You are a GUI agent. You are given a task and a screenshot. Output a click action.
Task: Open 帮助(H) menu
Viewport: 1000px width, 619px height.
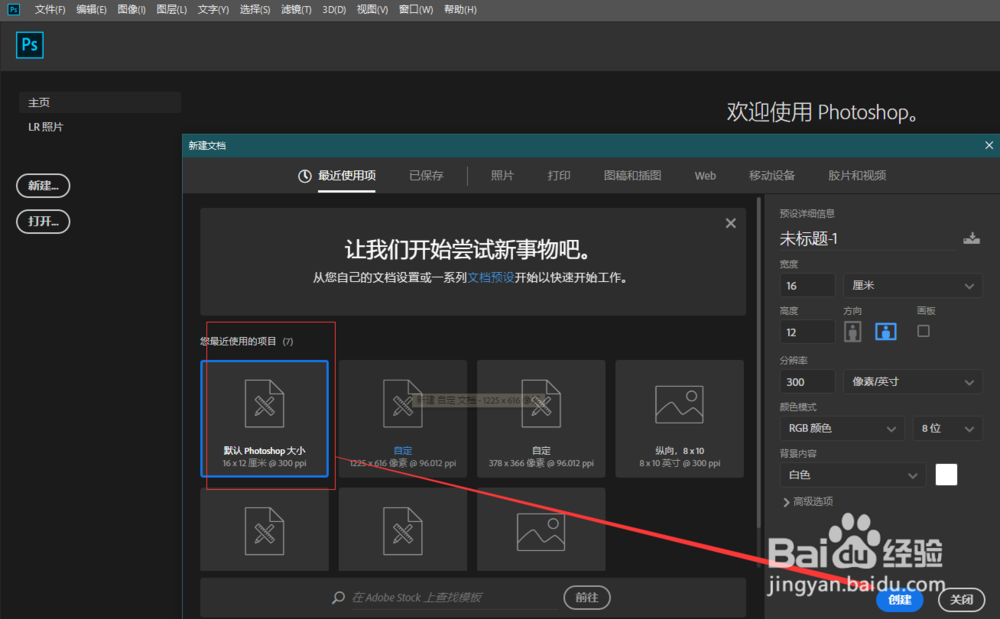(x=460, y=10)
